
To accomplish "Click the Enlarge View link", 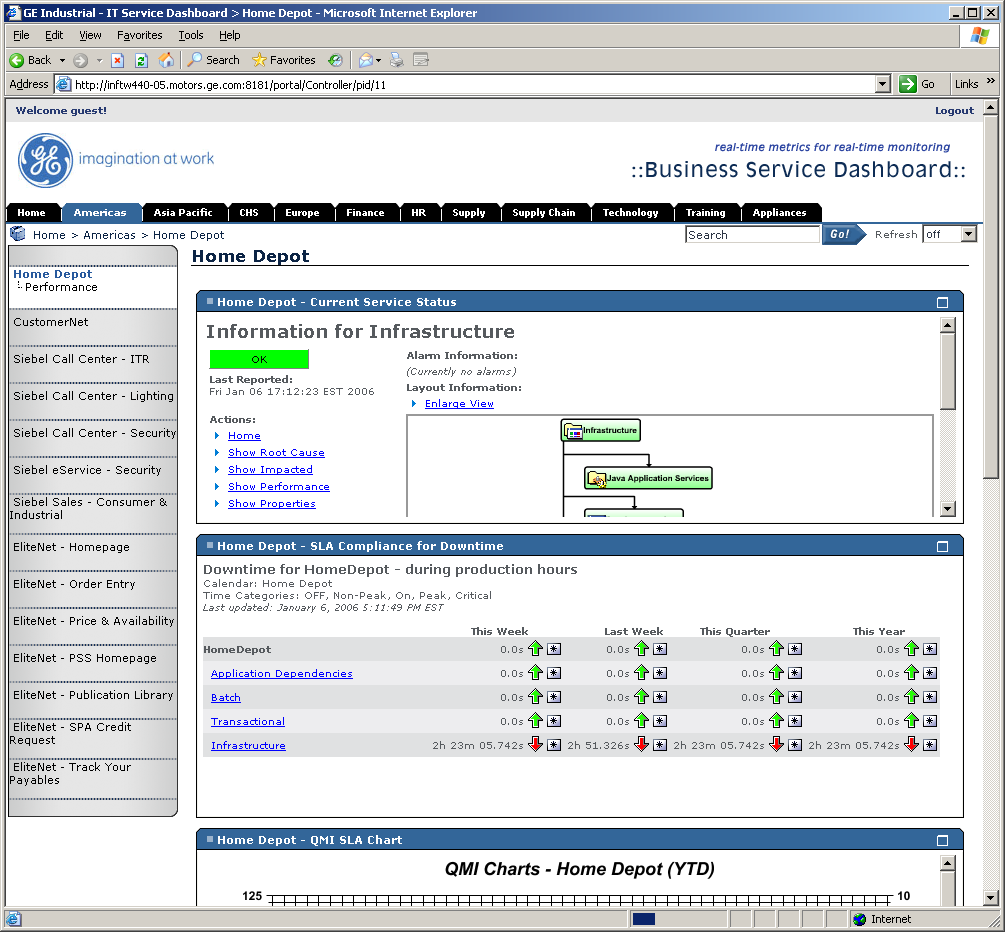I will 459,404.
